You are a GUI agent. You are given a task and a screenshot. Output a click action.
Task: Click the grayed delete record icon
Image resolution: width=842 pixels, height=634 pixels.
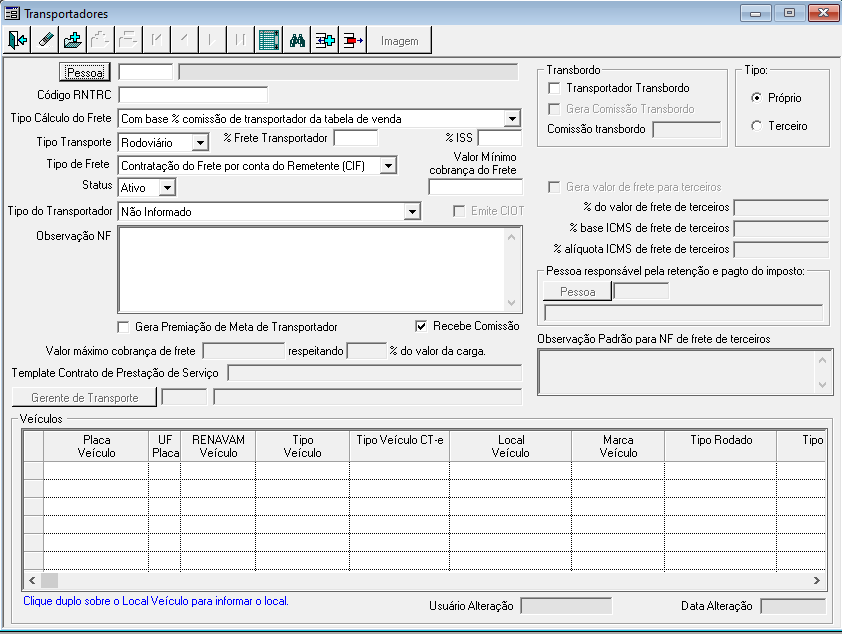[128, 40]
